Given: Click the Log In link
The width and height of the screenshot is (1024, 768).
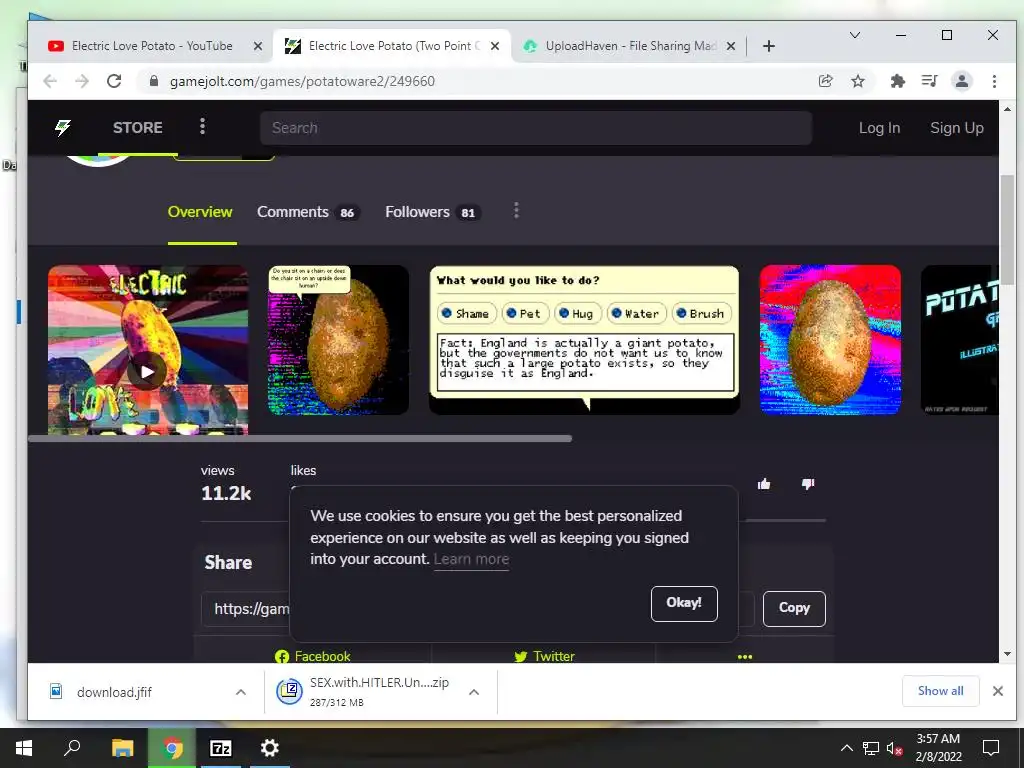Looking at the screenshot, I should (879, 127).
